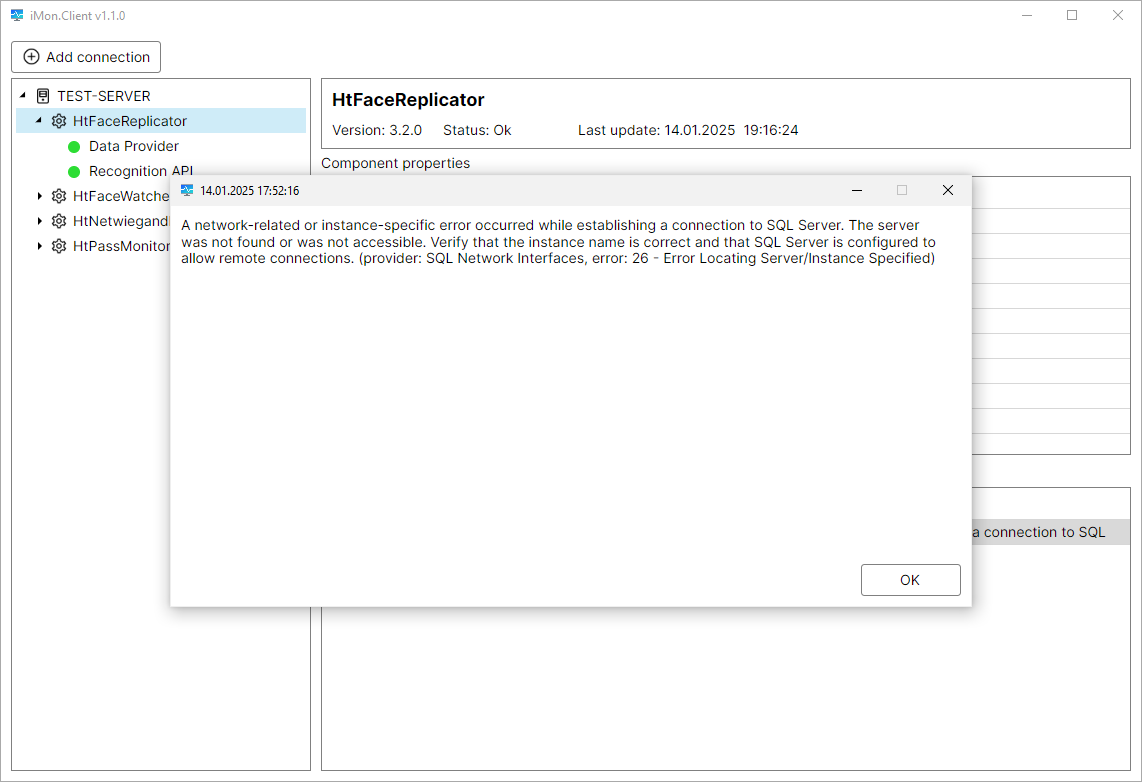Click the HtNetwiegand gear icon

59,221
